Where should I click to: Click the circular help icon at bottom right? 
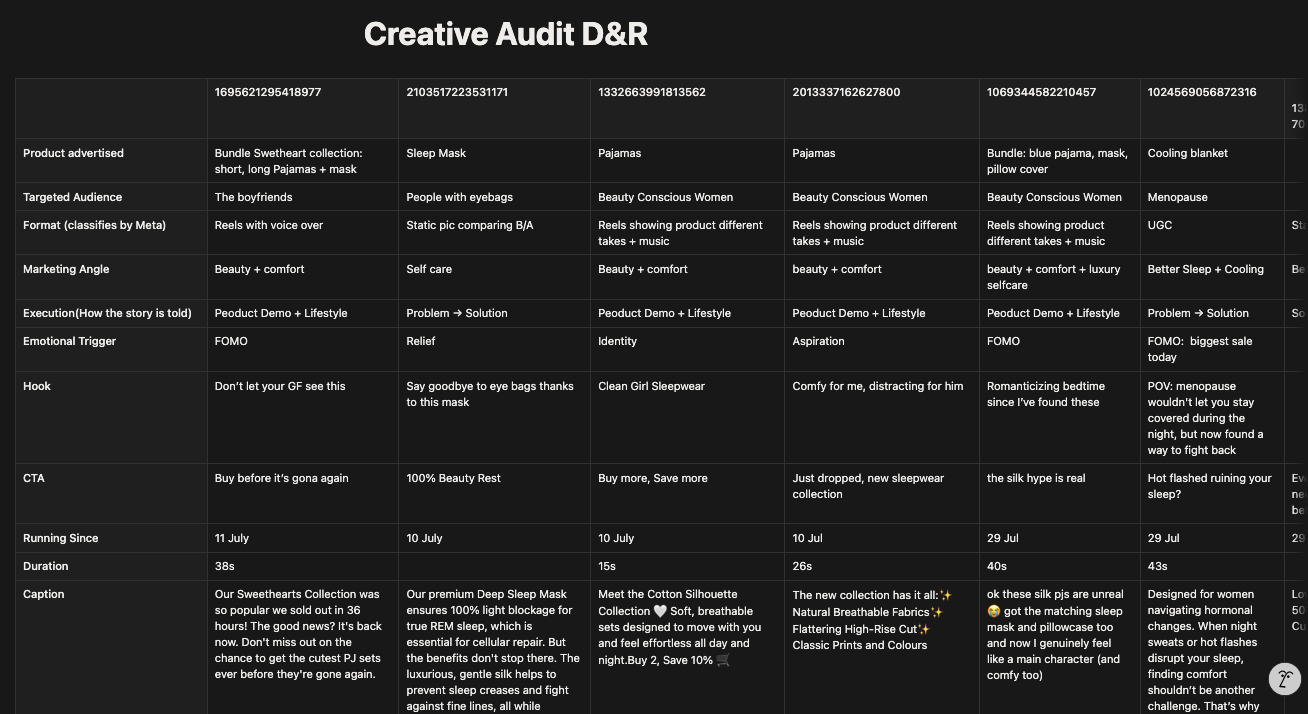[1285, 679]
